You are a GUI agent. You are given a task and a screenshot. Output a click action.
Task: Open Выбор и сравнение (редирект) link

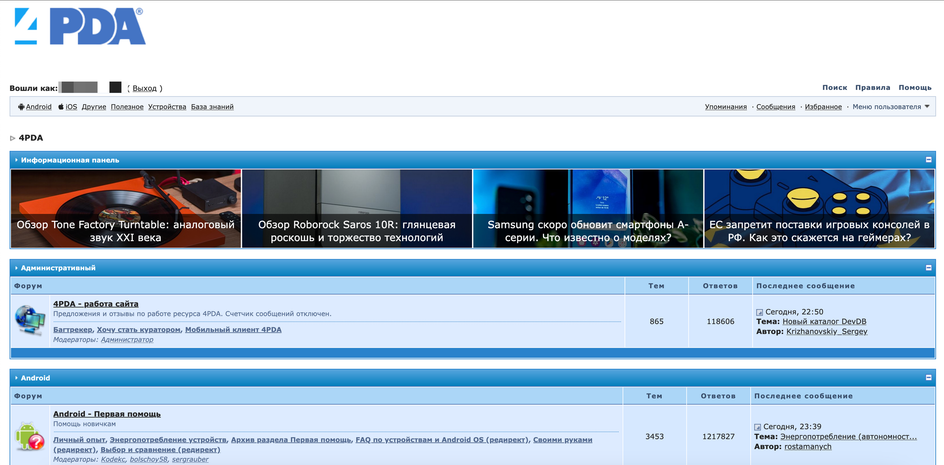pos(160,449)
